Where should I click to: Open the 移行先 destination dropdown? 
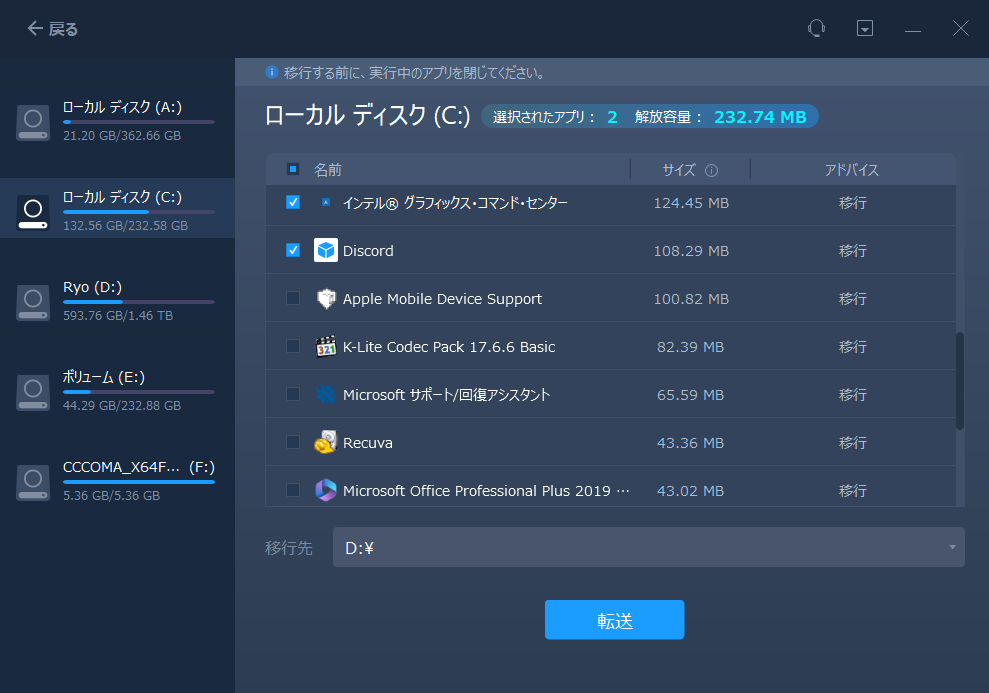(x=648, y=547)
